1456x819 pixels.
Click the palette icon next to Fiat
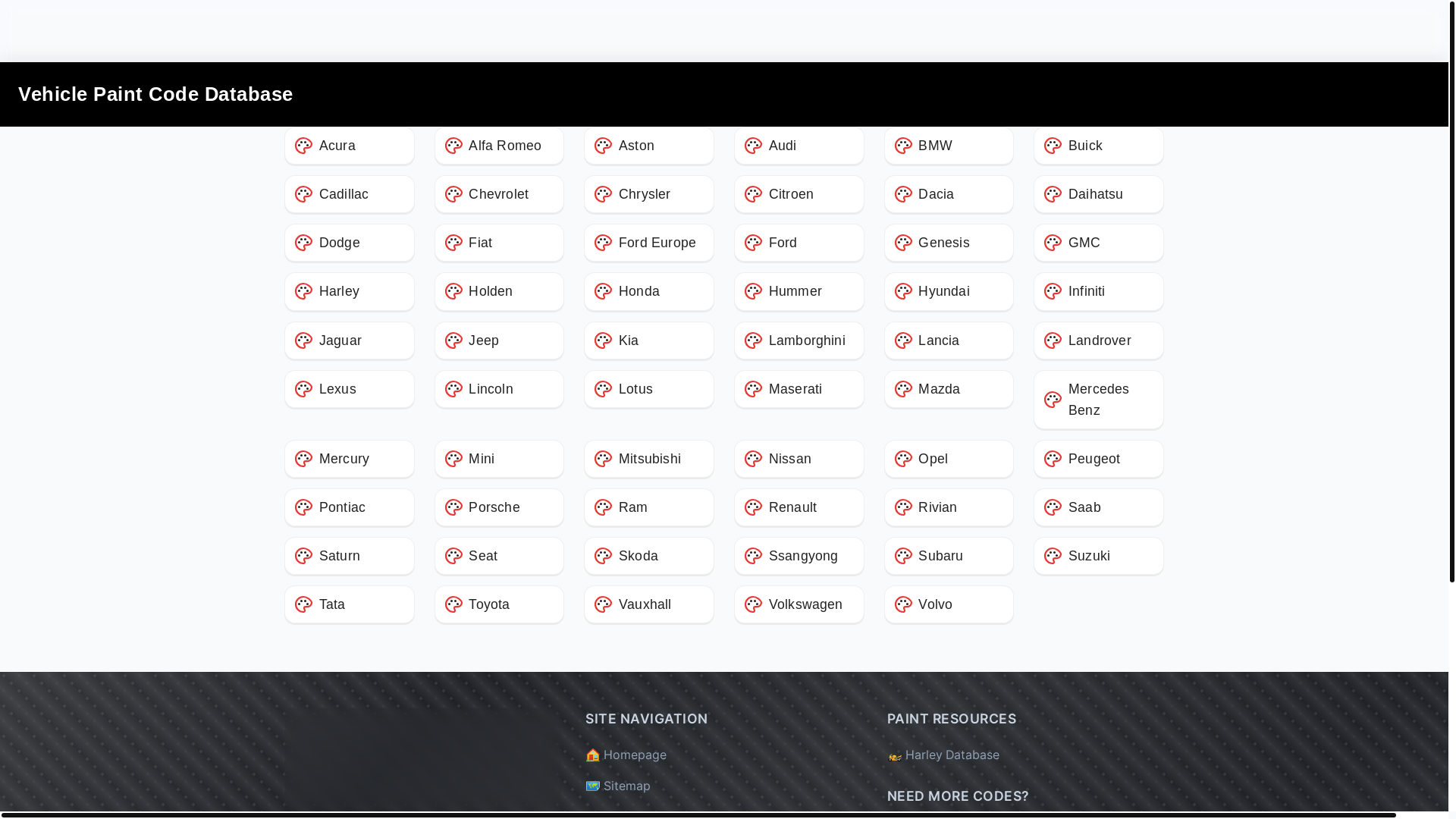click(453, 243)
